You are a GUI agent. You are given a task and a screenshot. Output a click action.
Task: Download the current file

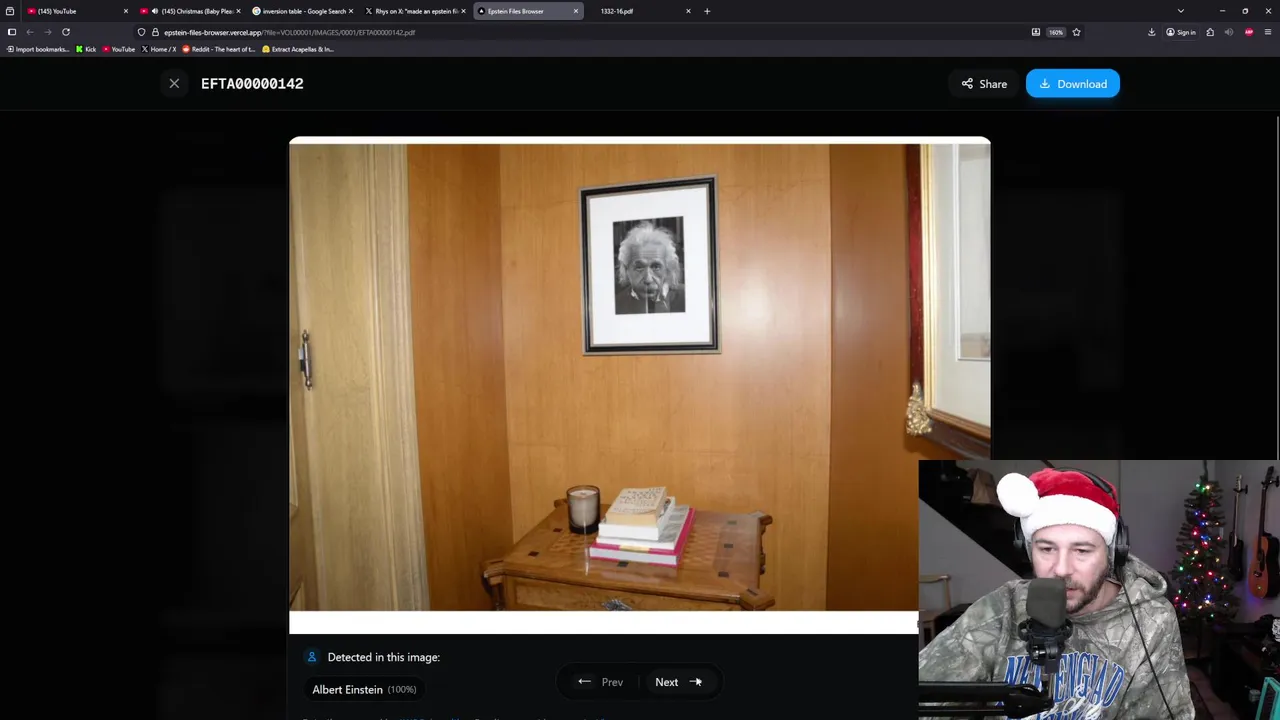(x=1072, y=84)
